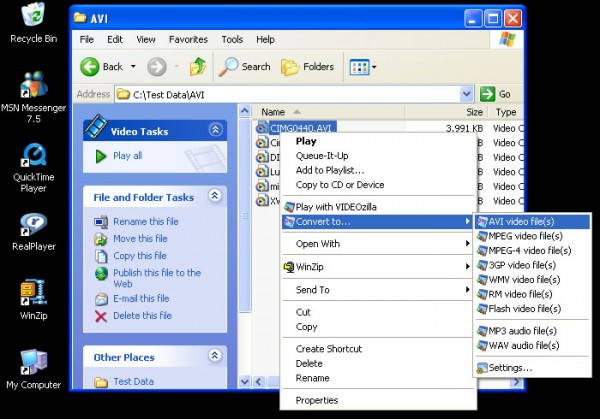Image resolution: width=600 pixels, height=419 pixels.
Task: Sort files by Size column header
Action: pyautogui.click(x=446, y=112)
